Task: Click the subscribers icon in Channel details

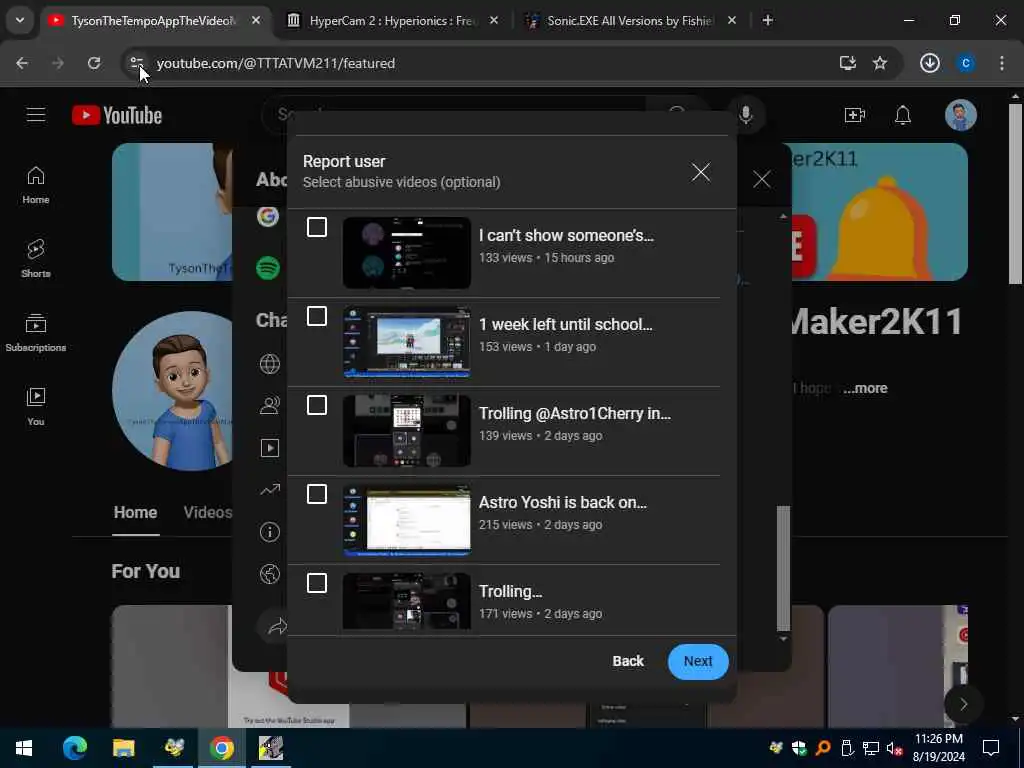Action: tap(270, 406)
